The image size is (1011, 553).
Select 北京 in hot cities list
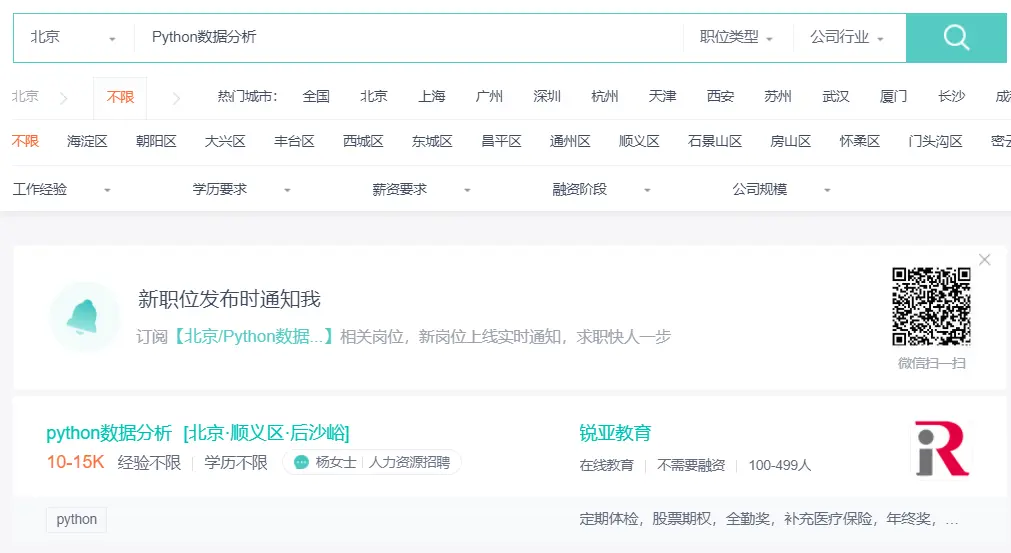(374, 97)
